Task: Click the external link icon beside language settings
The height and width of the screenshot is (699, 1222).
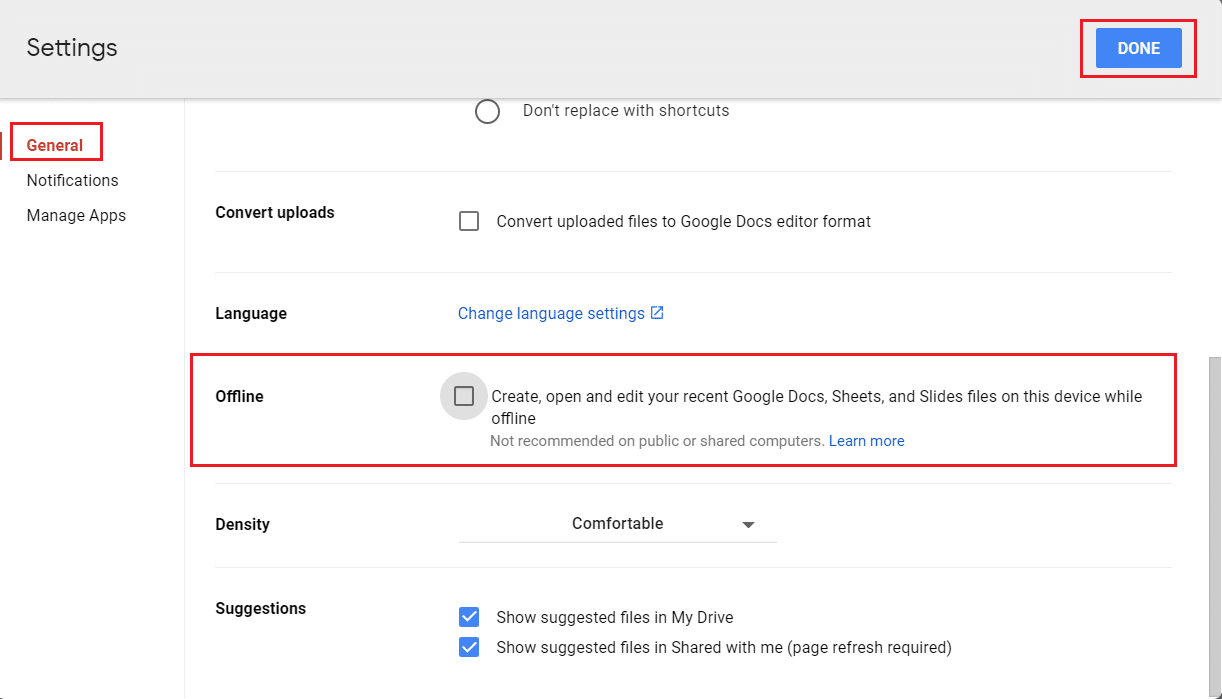Action: [x=657, y=313]
